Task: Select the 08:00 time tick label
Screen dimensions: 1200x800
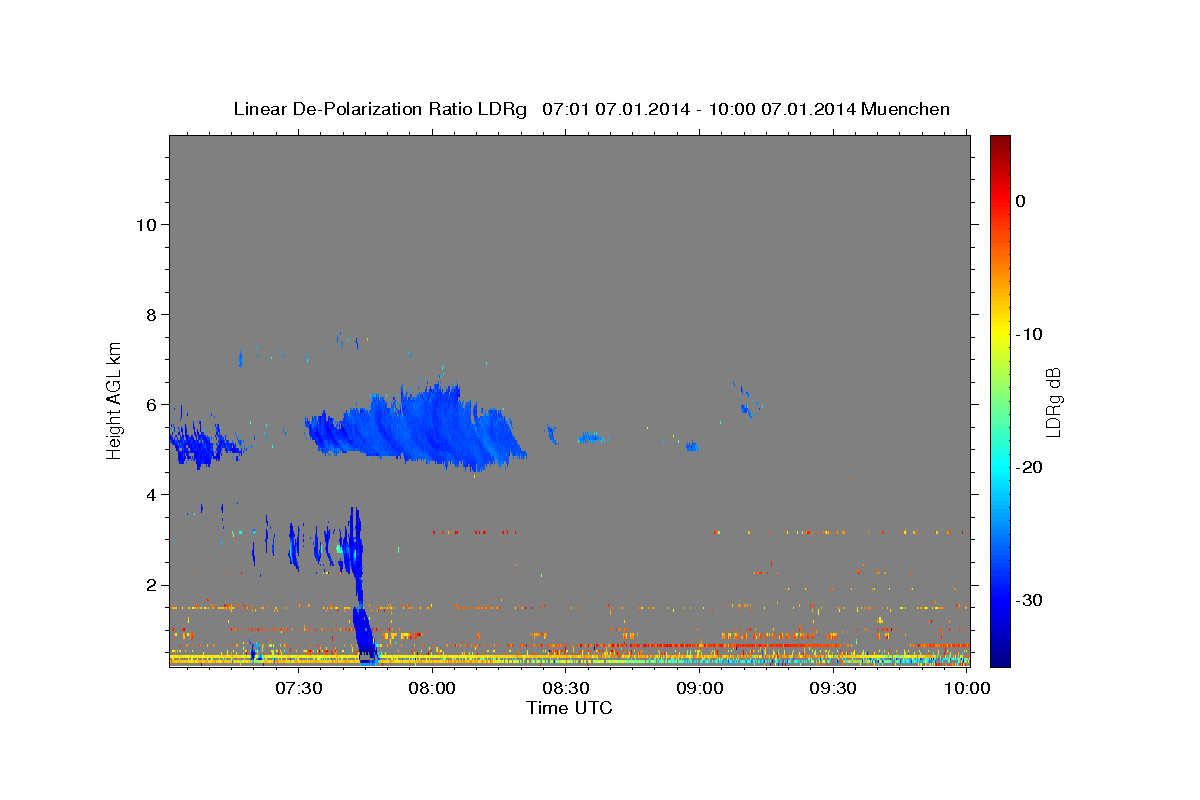Action: [433, 688]
